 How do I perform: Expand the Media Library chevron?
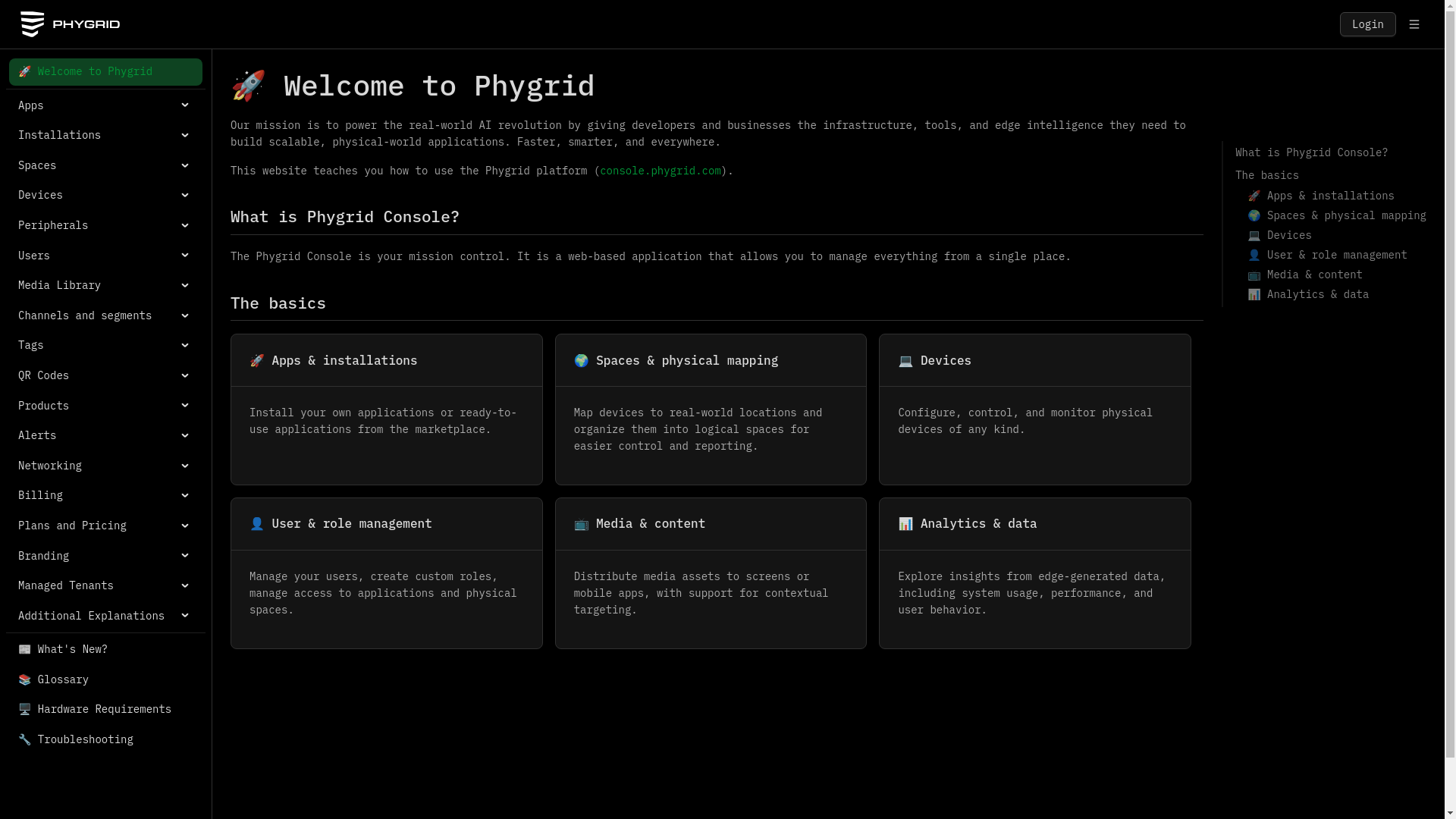185,285
